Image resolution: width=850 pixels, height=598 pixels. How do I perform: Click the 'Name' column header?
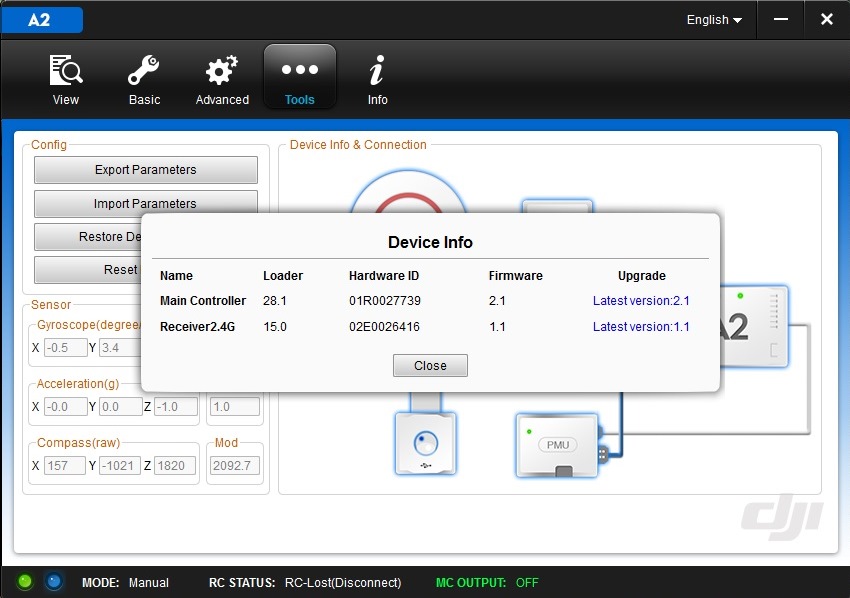coord(176,275)
